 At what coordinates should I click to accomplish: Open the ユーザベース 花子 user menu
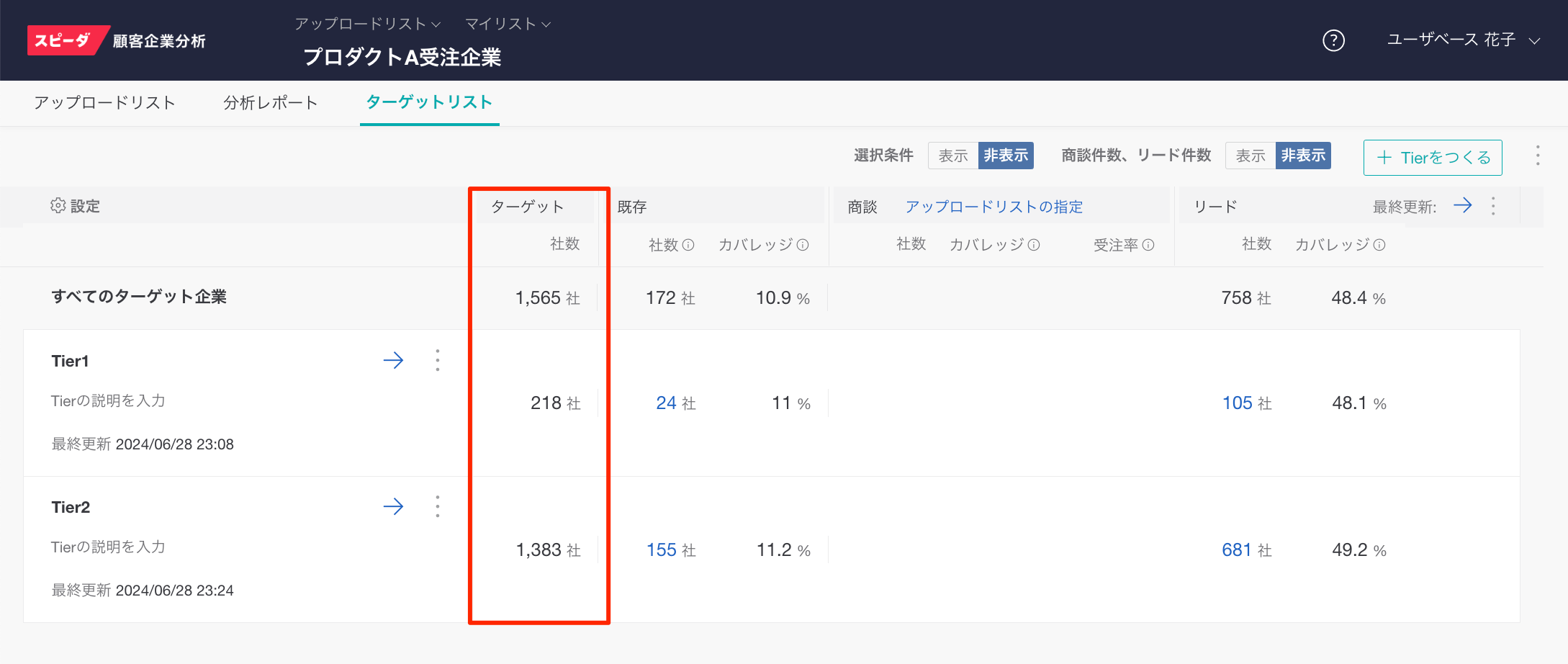[x=1463, y=40]
